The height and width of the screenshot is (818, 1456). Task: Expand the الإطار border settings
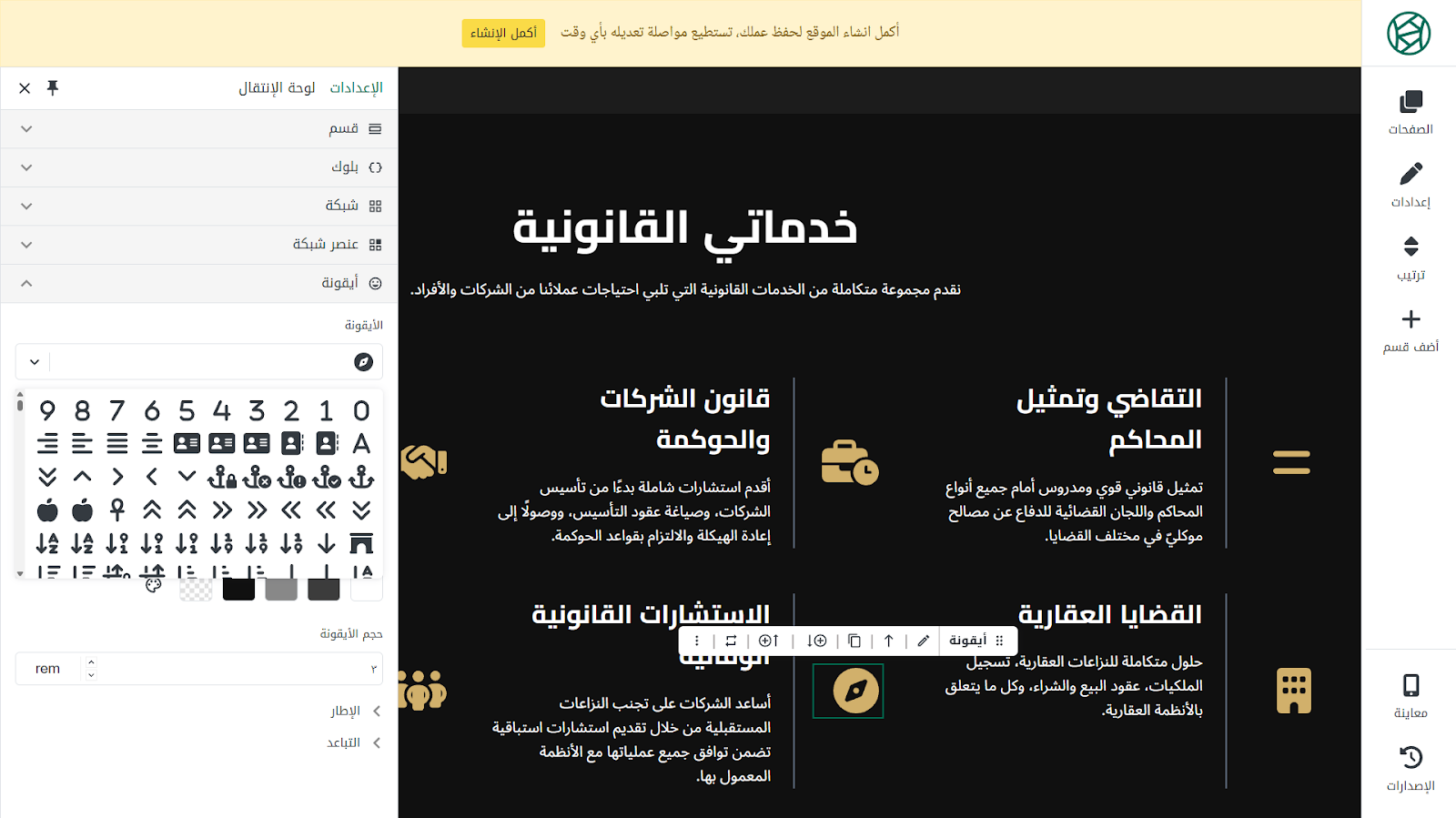[x=354, y=711]
